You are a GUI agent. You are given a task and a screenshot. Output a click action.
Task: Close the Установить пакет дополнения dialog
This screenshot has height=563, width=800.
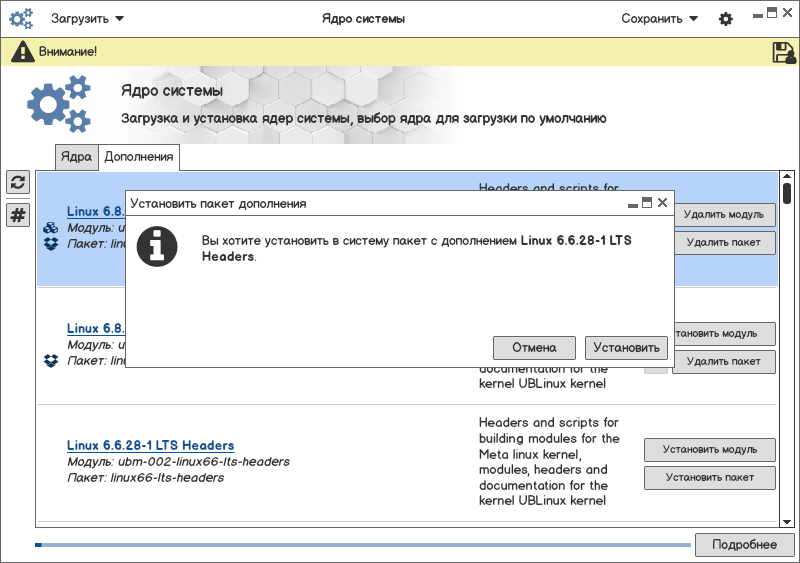[x=662, y=203]
